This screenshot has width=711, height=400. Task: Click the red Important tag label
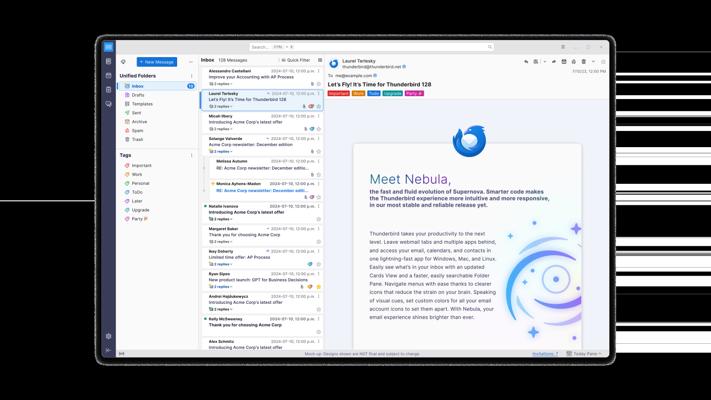pyautogui.click(x=339, y=93)
